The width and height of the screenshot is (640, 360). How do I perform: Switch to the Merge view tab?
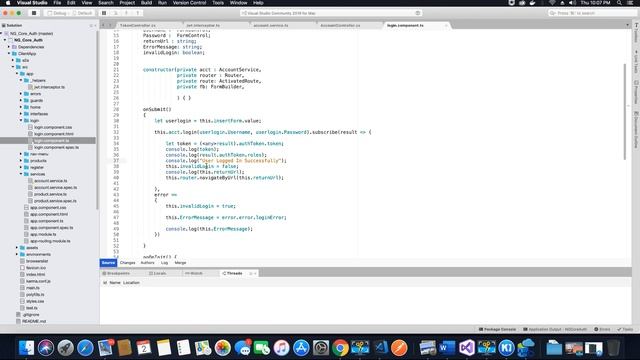pos(180,263)
